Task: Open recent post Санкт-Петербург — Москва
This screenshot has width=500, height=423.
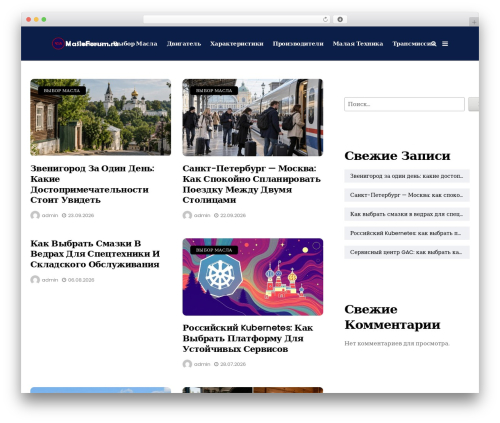Action: [407, 195]
